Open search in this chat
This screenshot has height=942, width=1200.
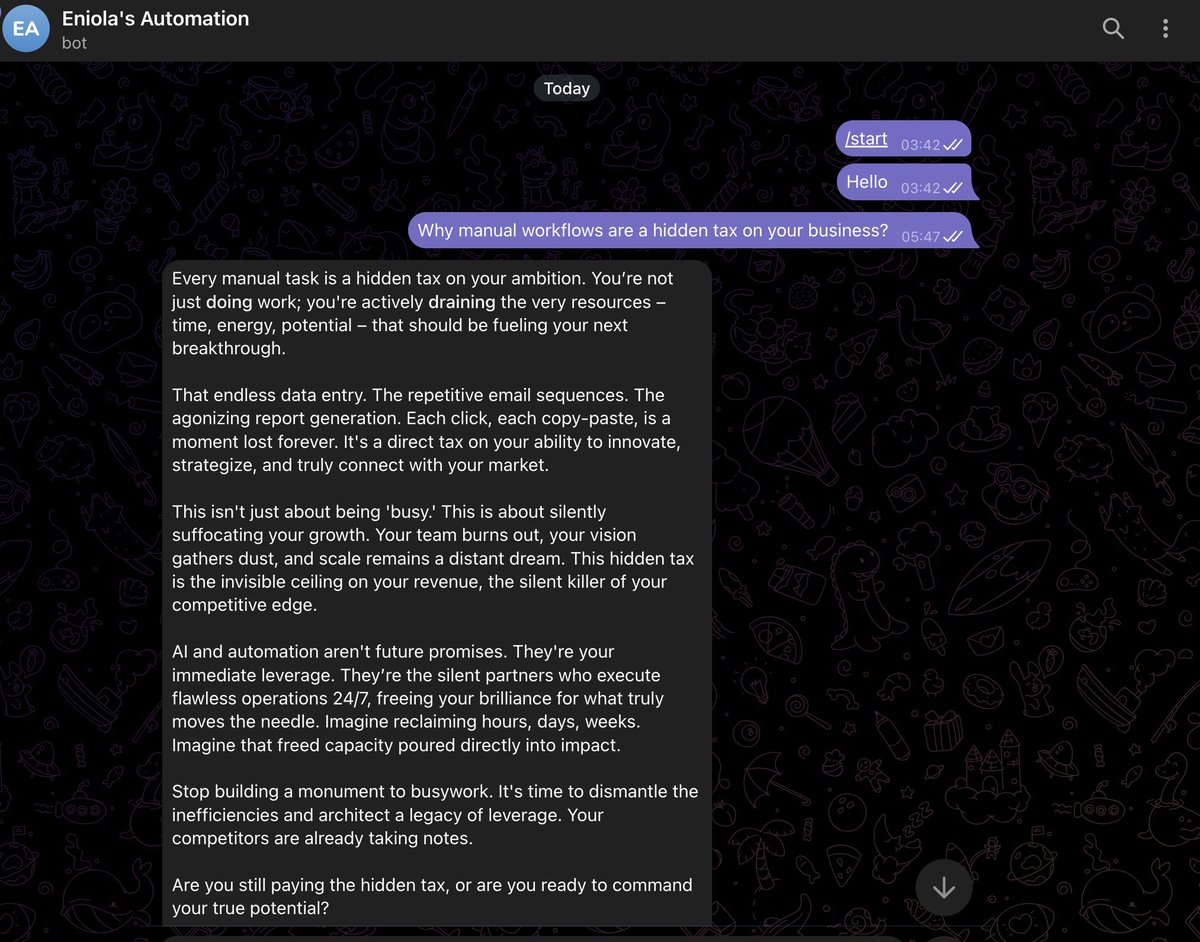pyautogui.click(x=1113, y=28)
